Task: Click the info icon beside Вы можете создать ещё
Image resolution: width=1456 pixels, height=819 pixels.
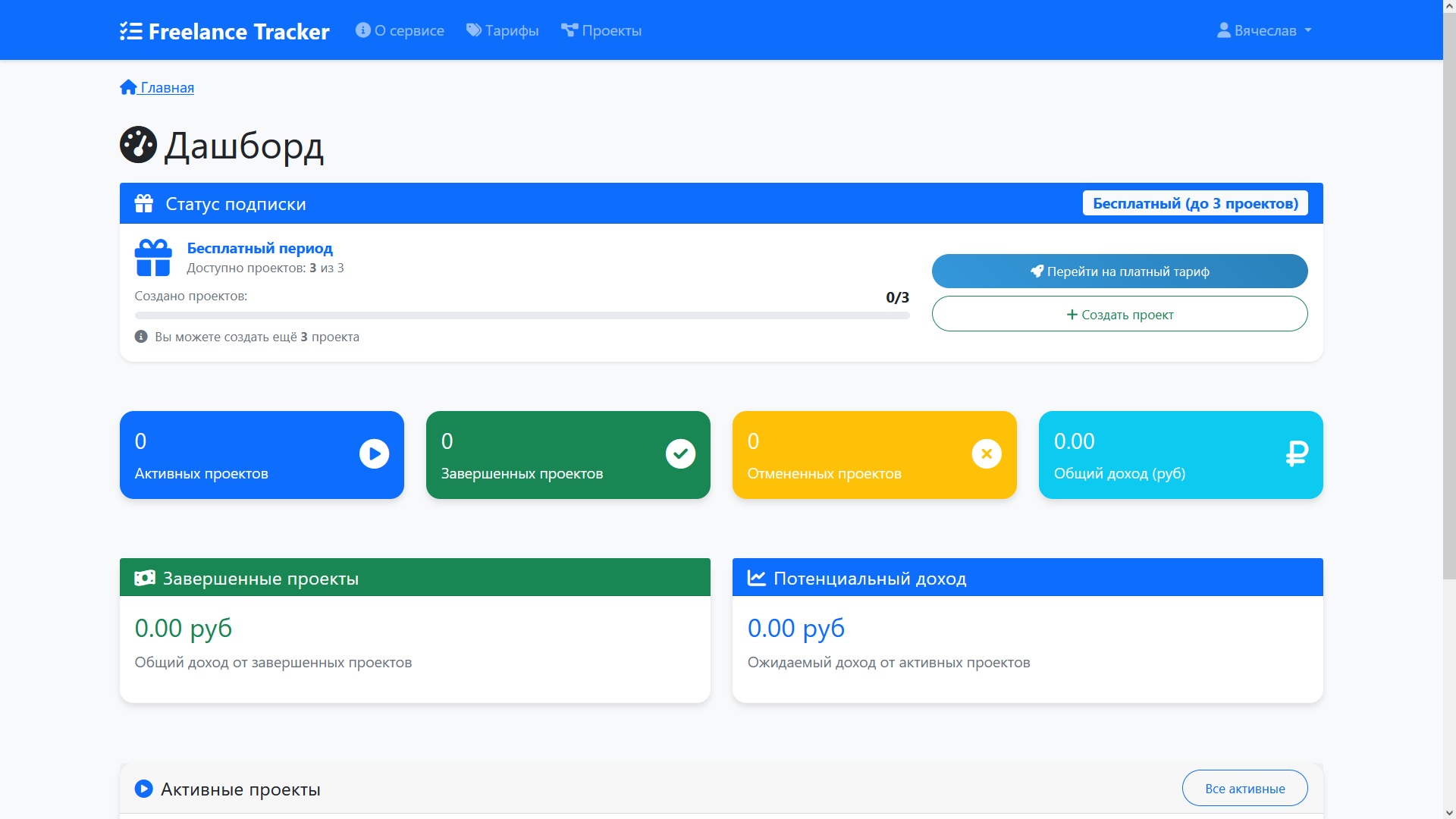Action: coord(141,337)
